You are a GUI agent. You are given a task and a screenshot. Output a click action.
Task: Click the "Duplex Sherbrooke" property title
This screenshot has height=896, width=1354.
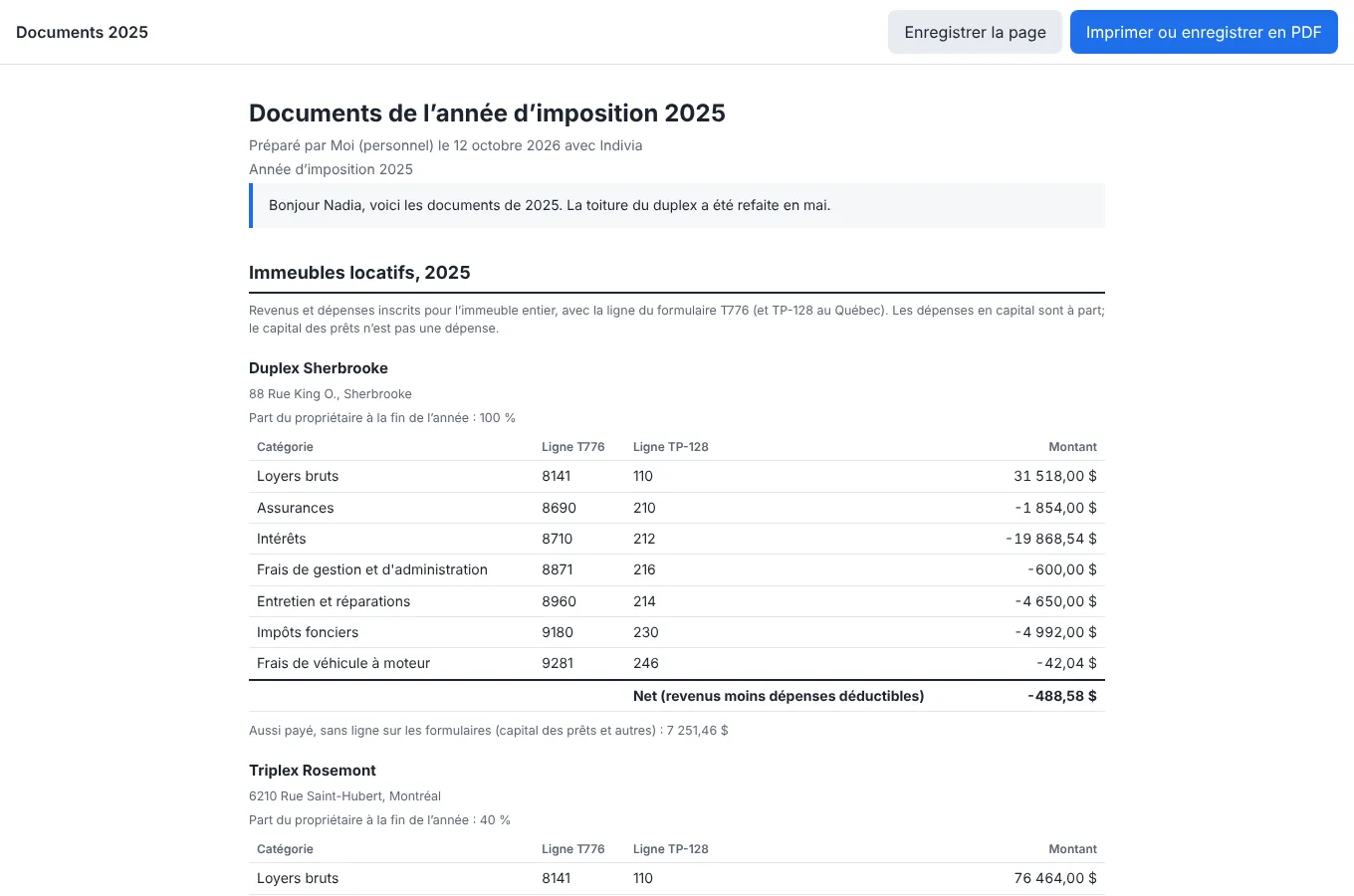coord(319,368)
